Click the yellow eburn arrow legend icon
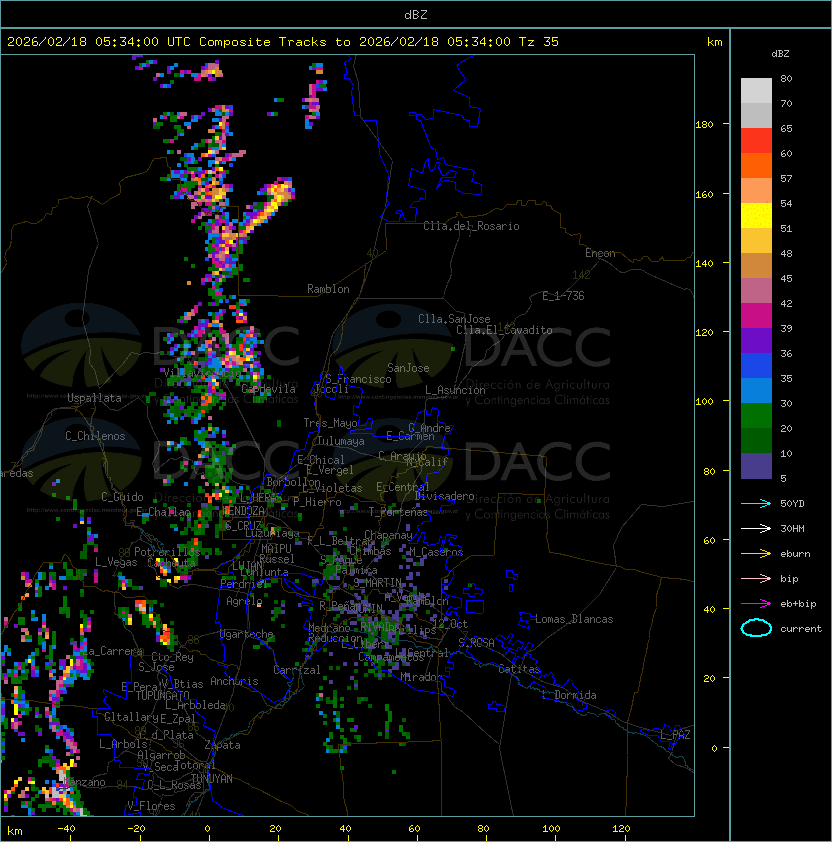The width and height of the screenshot is (832, 842). click(x=756, y=554)
